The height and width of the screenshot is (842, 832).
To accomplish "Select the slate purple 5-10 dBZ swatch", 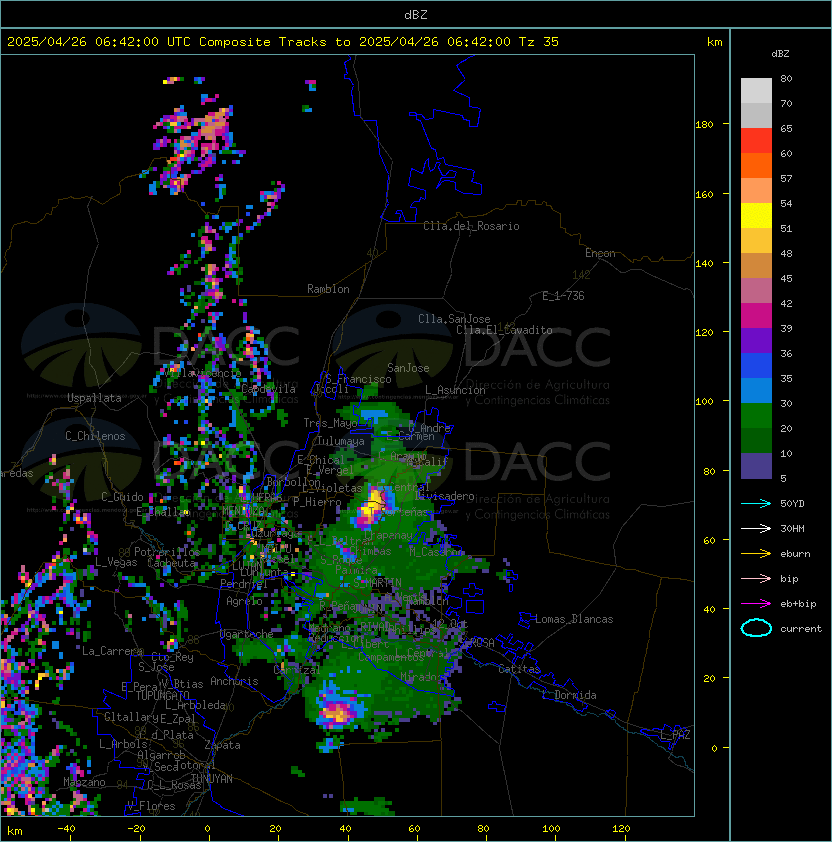I will [756, 466].
